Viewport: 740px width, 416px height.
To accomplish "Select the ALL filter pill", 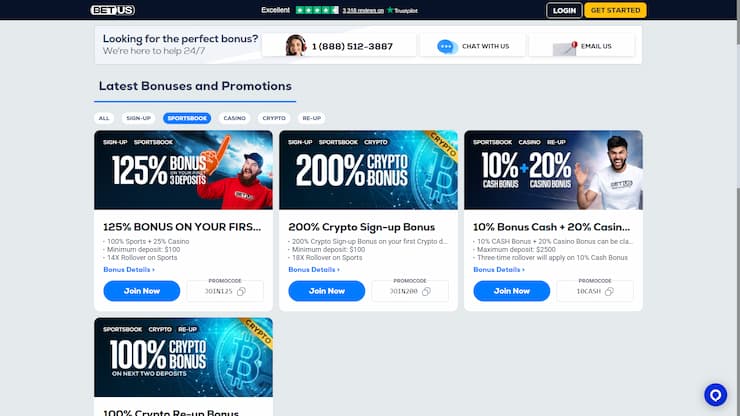I will [x=104, y=118].
